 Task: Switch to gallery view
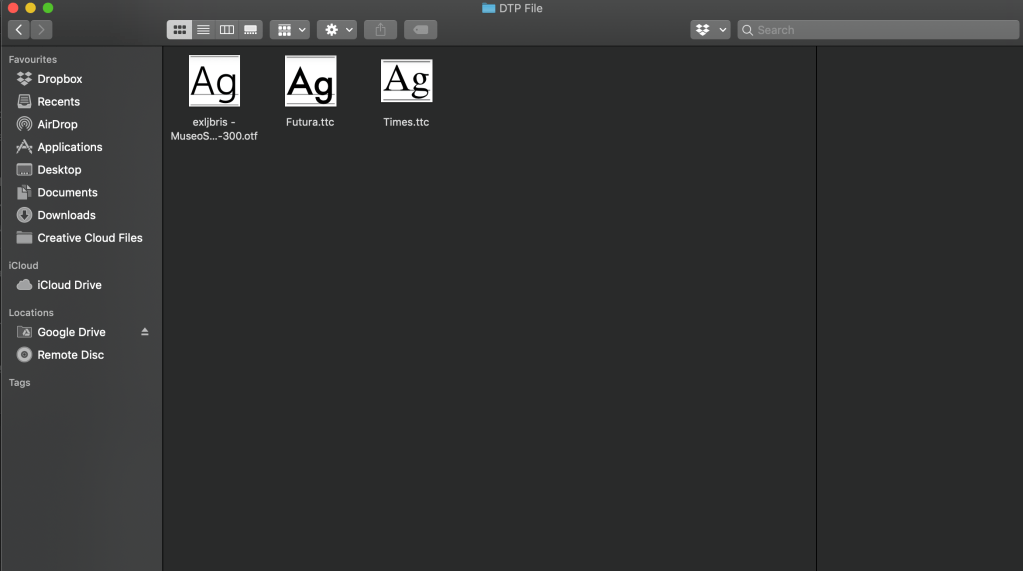click(250, 30)
